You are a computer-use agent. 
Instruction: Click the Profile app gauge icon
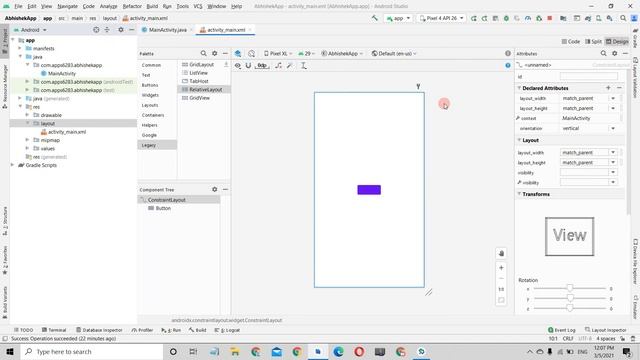[x=528, y=18]
